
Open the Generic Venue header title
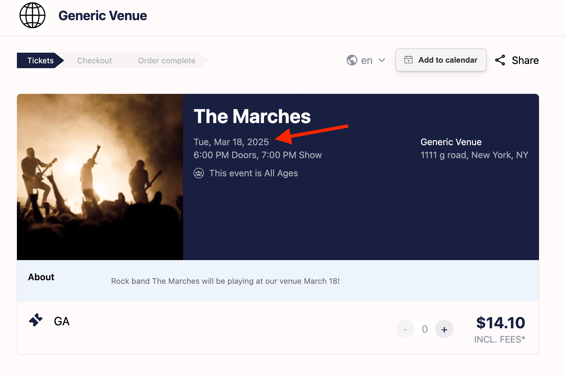(x=103, y=16)
